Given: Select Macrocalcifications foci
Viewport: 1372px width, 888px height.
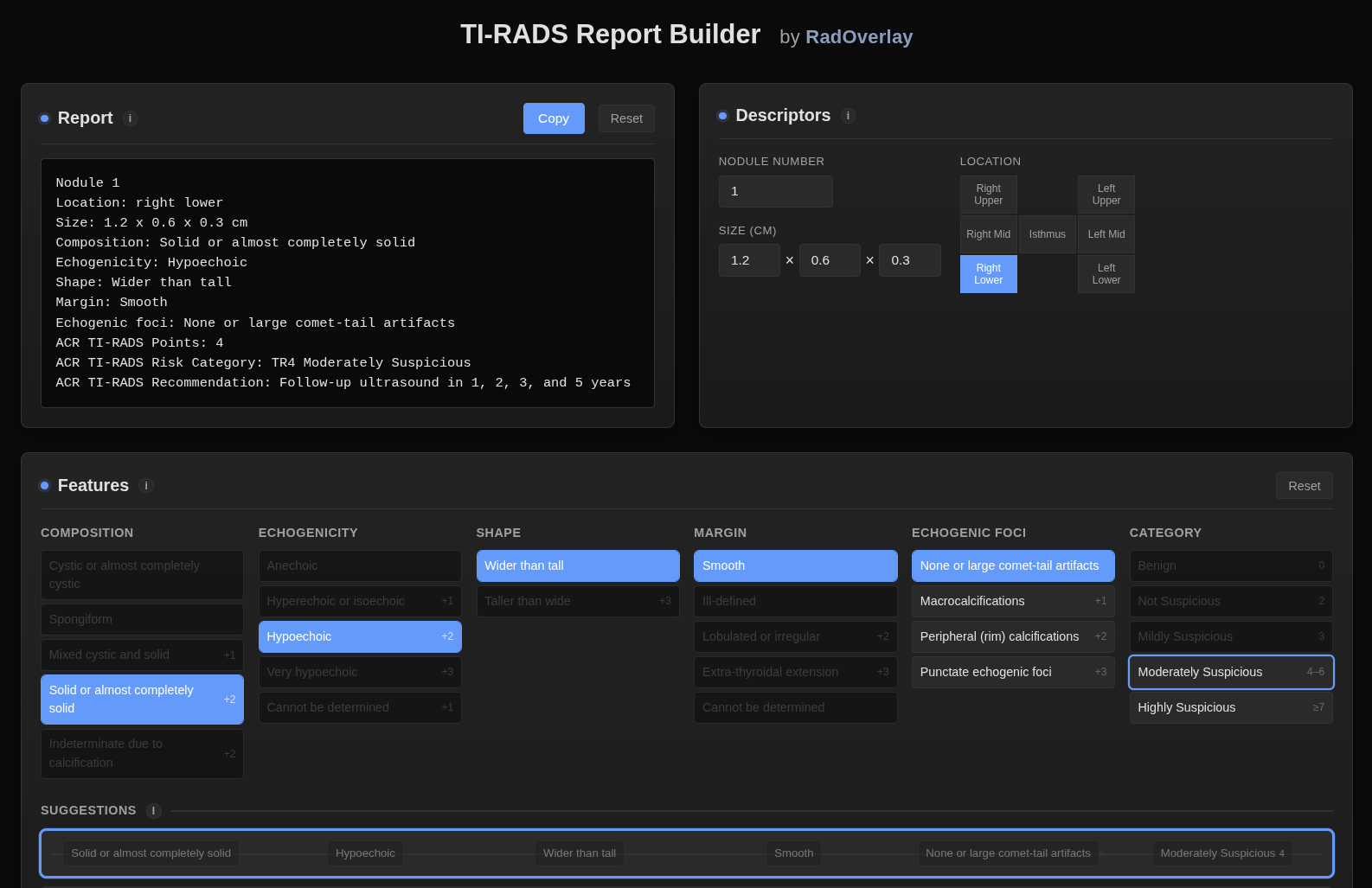Looking at the screenshot, I should click(x=1013, y=601).
